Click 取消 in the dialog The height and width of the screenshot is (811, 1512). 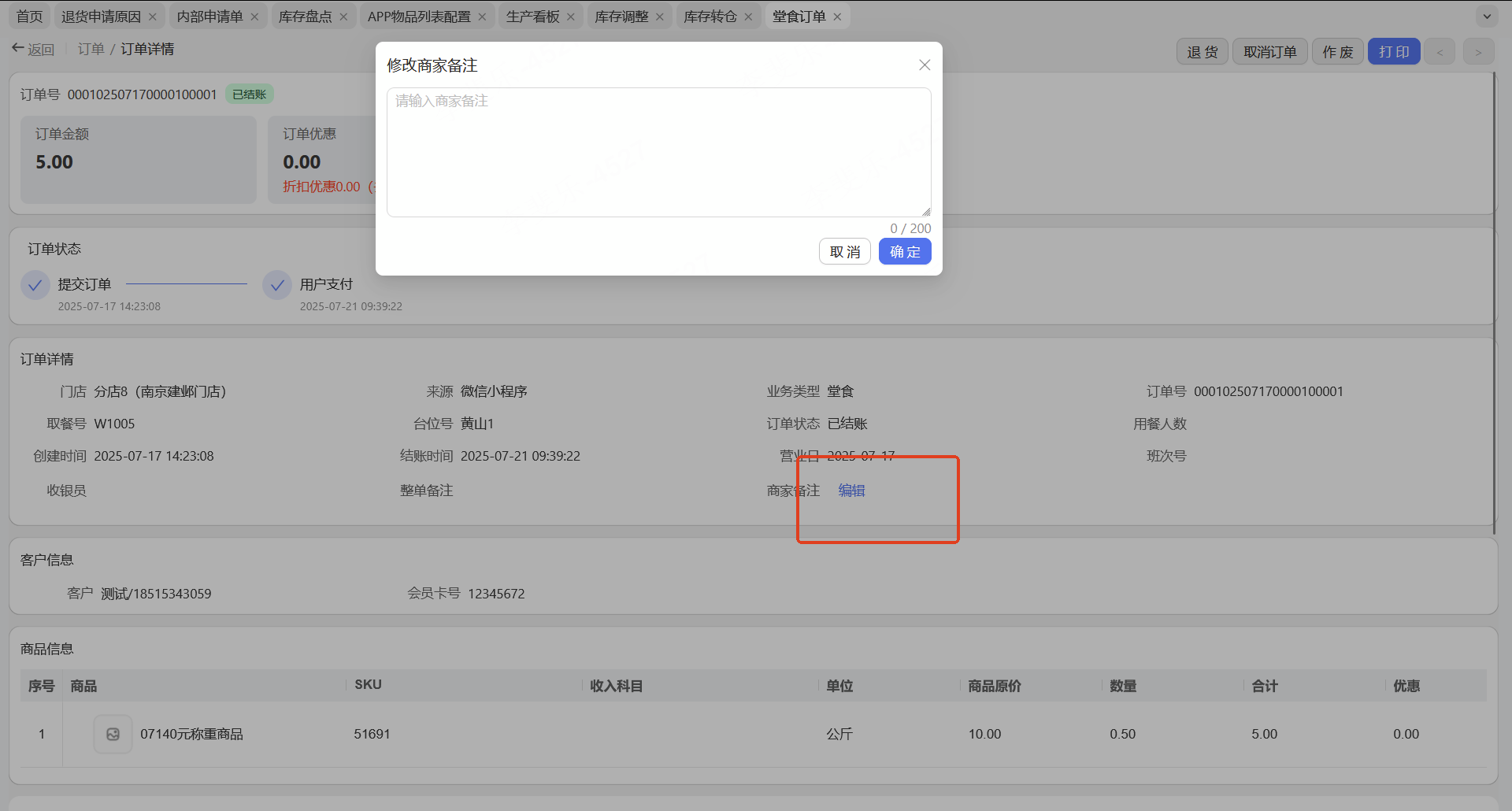[x=844, y=252]
